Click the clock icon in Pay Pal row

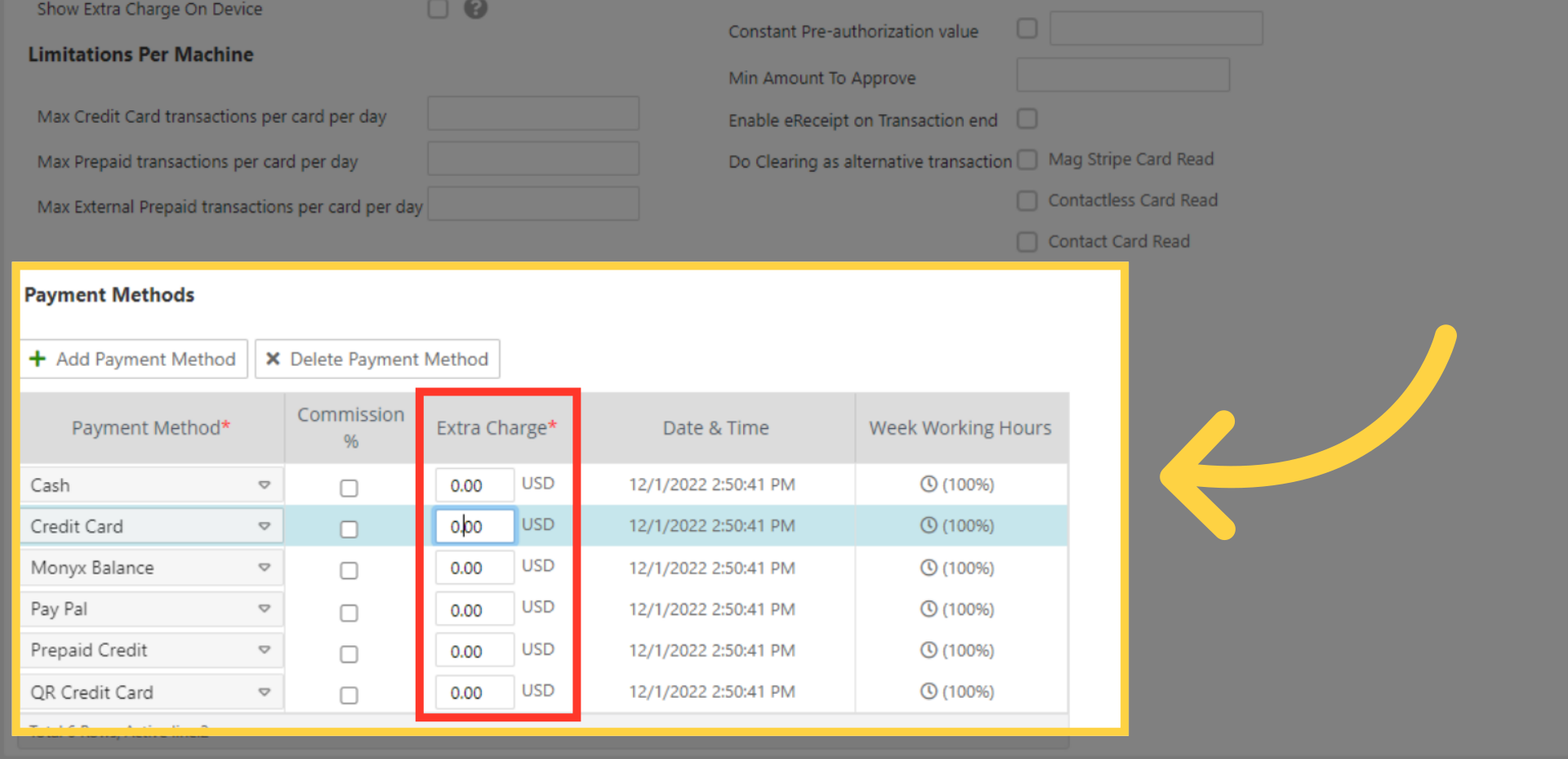(929, 609)
